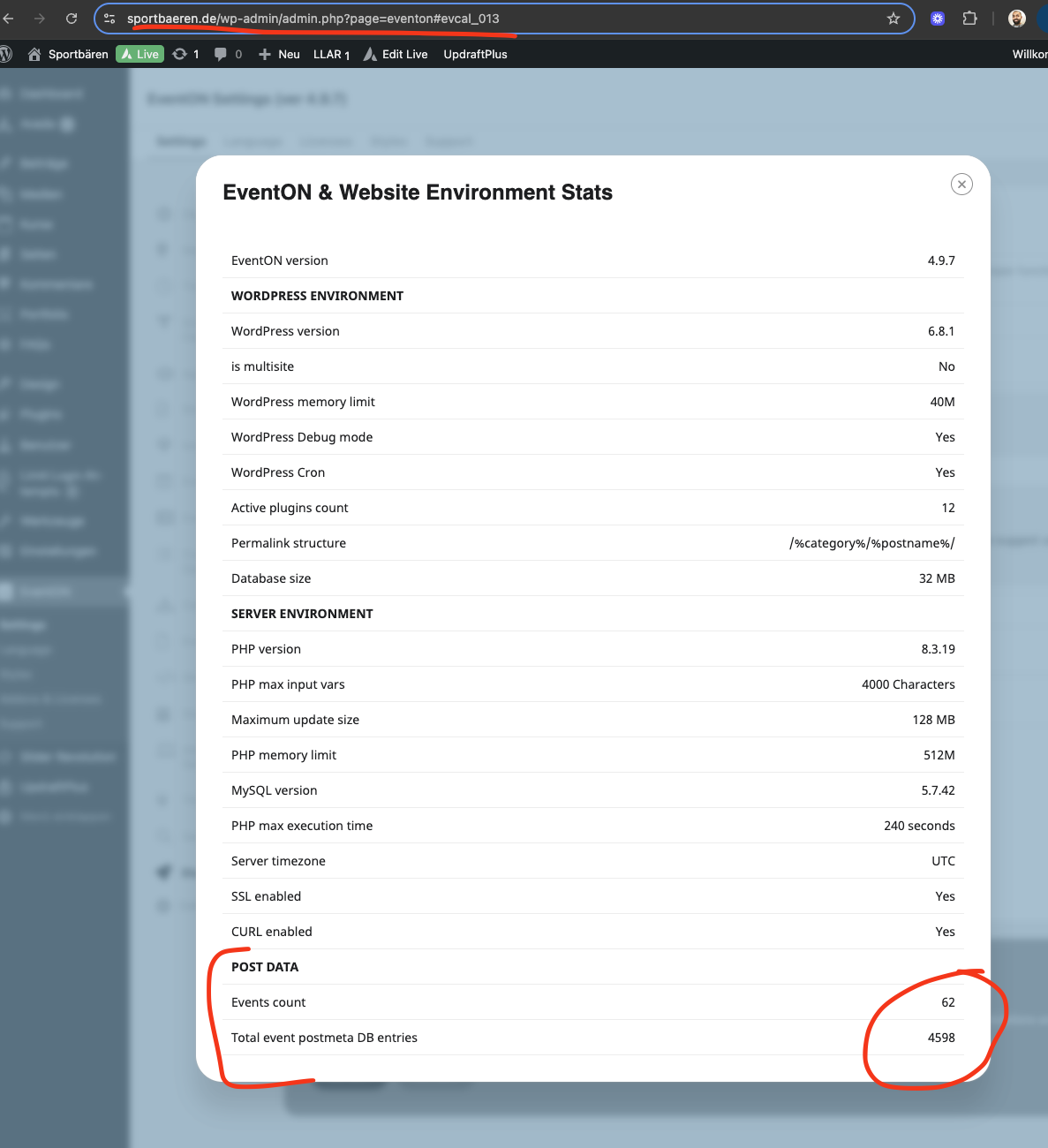Click the Server timezone UTC value
The image size is (1048, 1148).
pyautogui.click(x=943, y=861)
